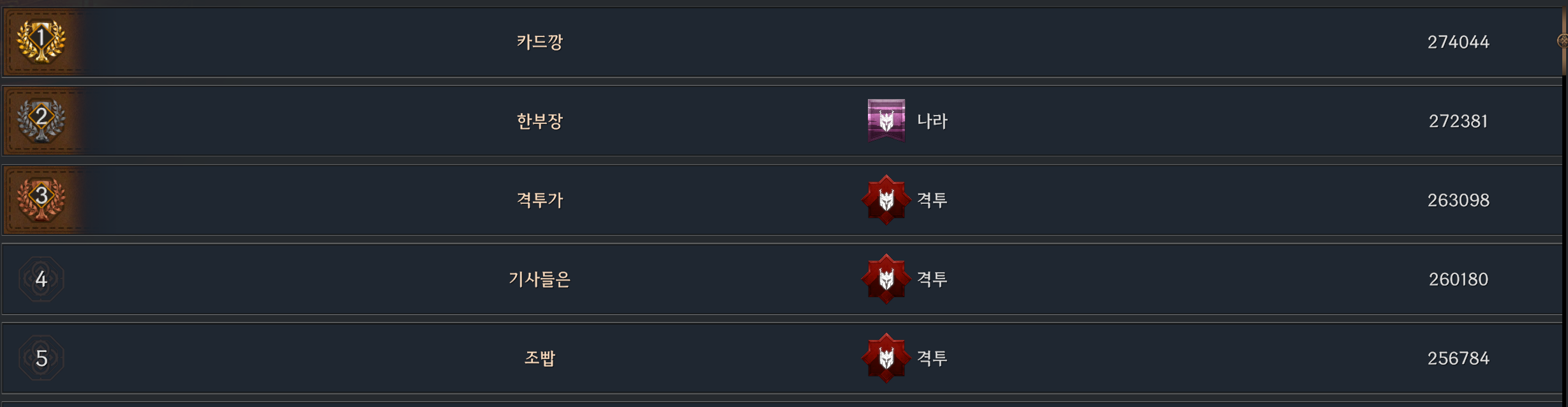Screen dimensions: 1568x407
Task: Select player name 조밥
Action: coord(539,358)
